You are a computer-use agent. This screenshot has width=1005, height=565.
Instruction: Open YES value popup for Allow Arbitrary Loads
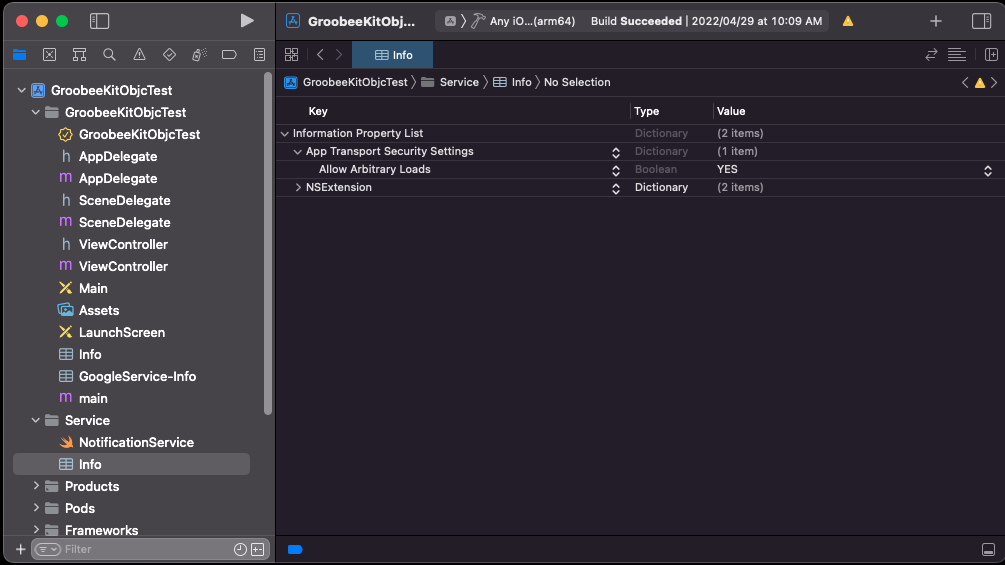click(988, 170)
